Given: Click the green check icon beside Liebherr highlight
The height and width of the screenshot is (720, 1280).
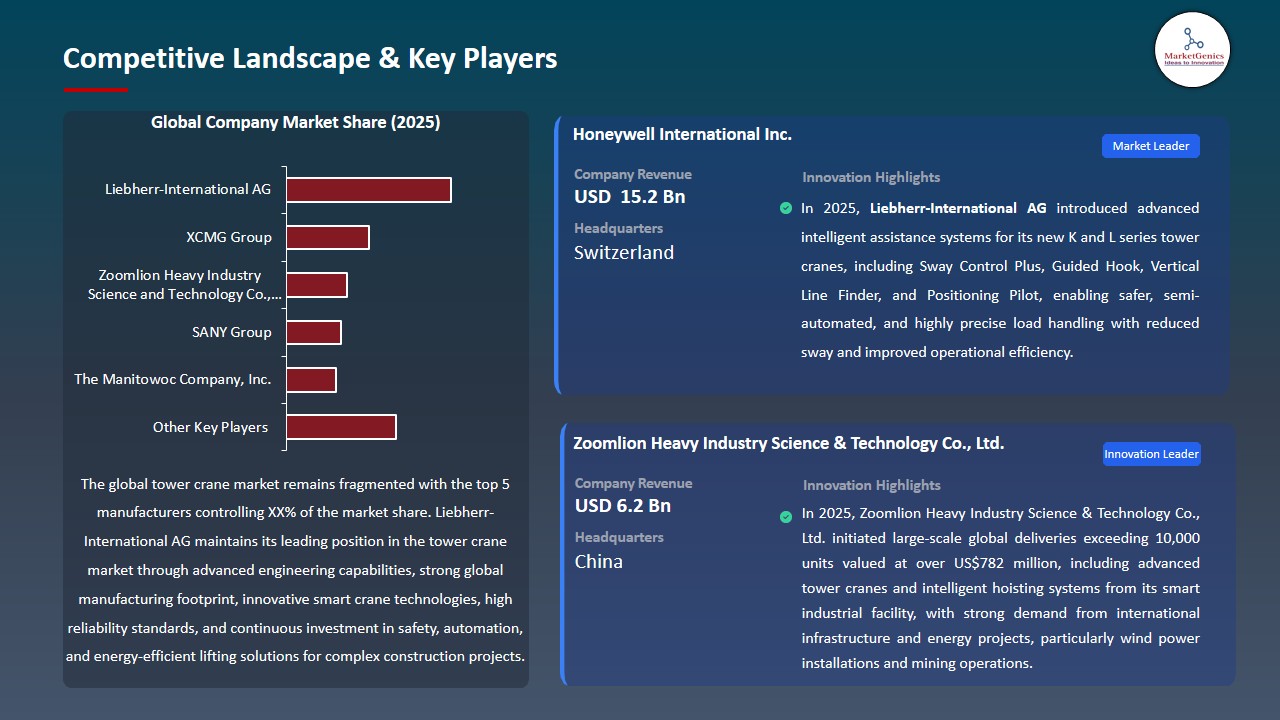Looking at the screenshot, I should coord(786,208).
